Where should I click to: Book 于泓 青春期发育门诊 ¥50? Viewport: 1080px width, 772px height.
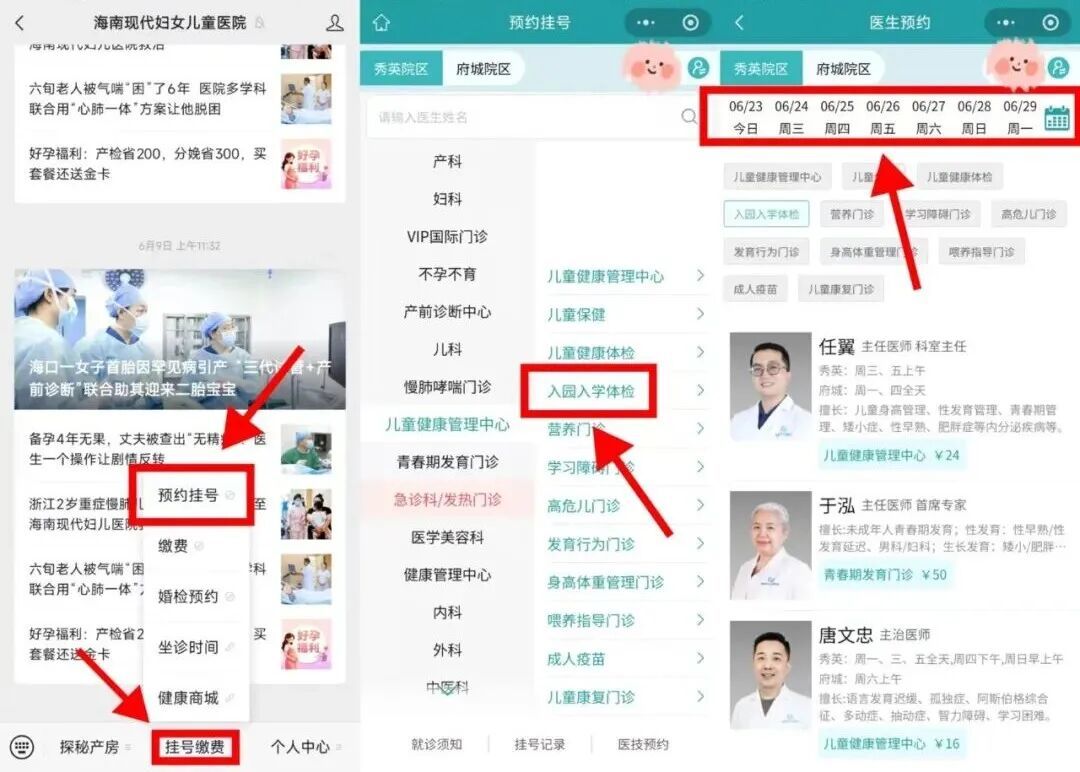point(885,574)
